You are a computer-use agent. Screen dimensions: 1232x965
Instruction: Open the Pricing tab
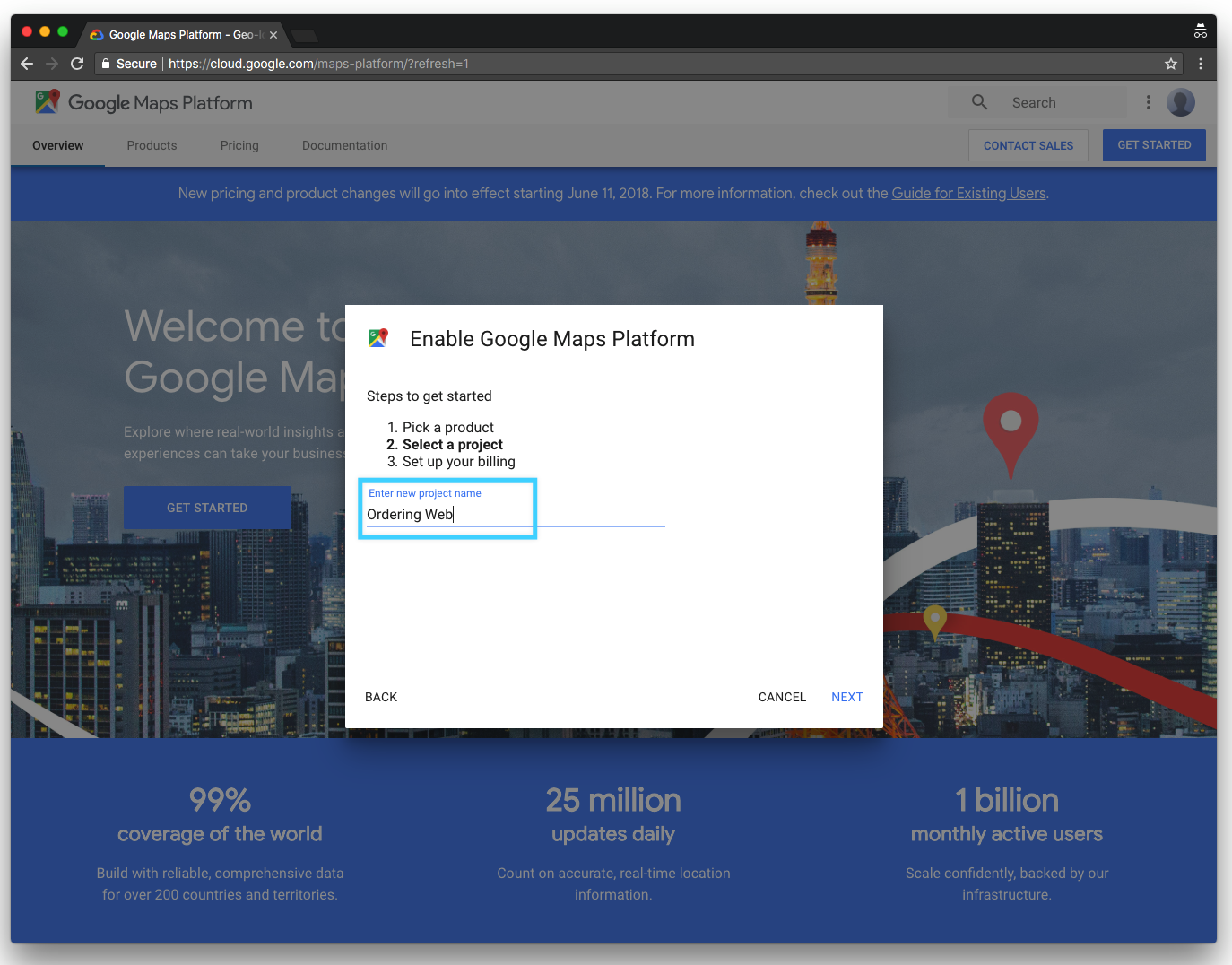(239, 145)
